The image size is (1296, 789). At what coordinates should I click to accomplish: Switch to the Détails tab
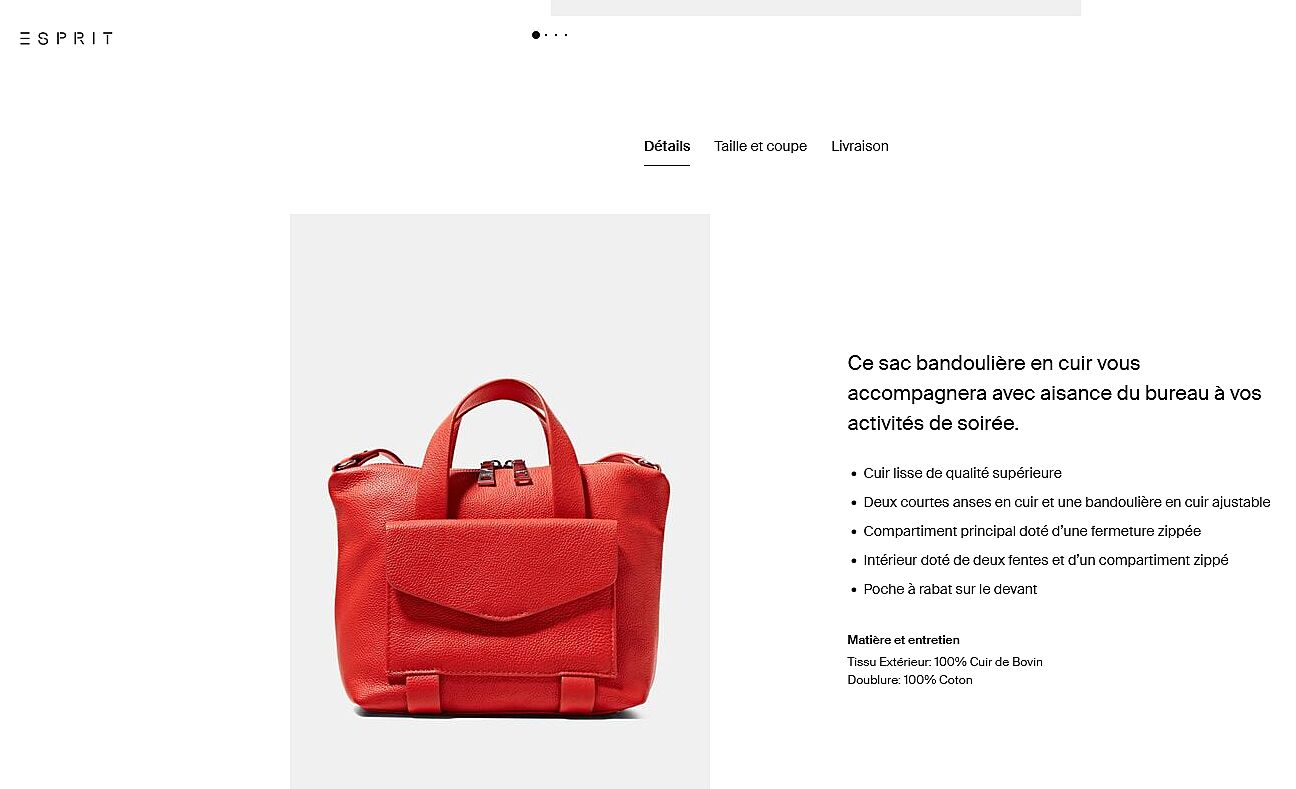coord(667,146)
